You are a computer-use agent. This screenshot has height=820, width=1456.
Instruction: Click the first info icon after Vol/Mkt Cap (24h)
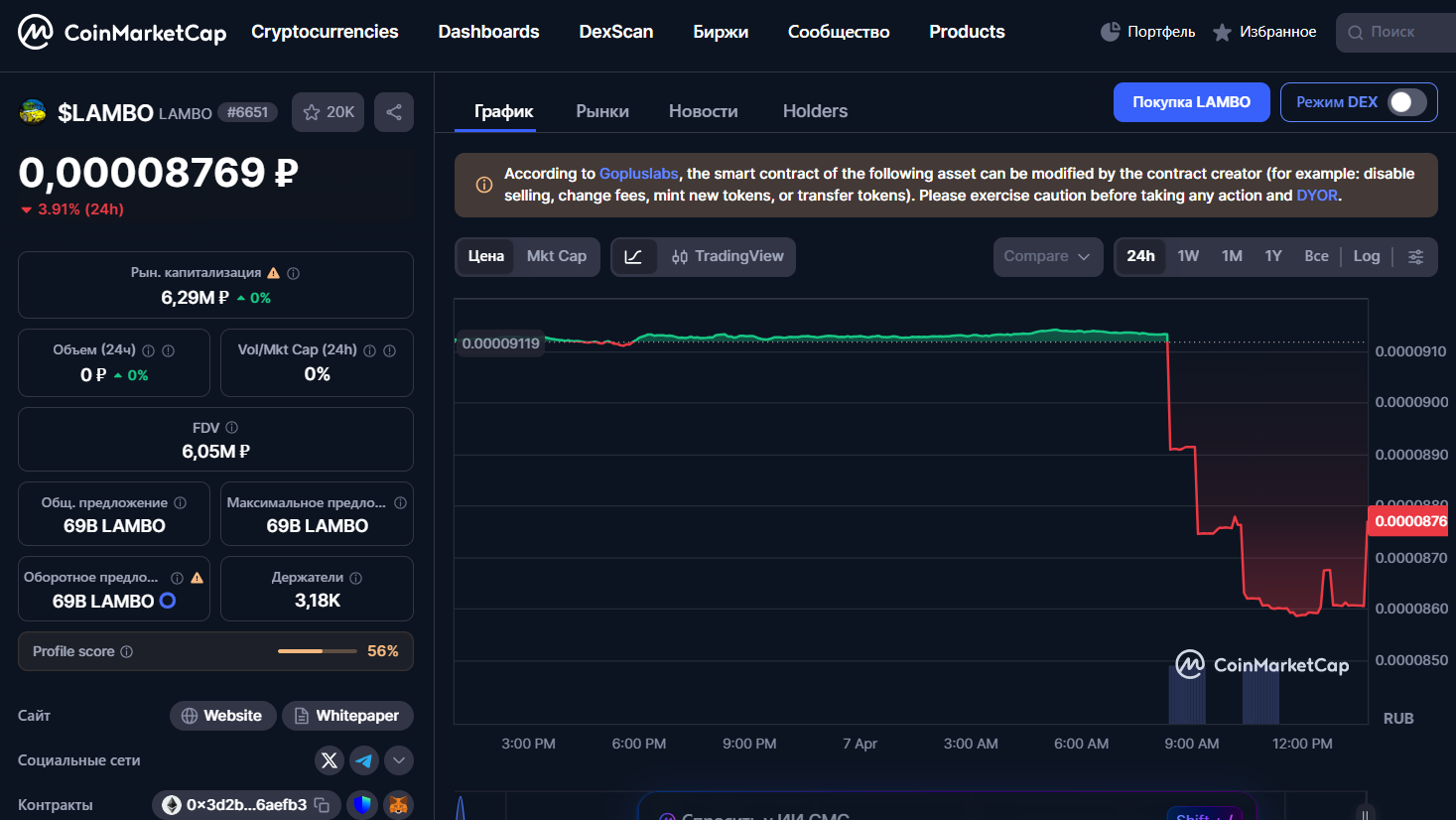370,350
